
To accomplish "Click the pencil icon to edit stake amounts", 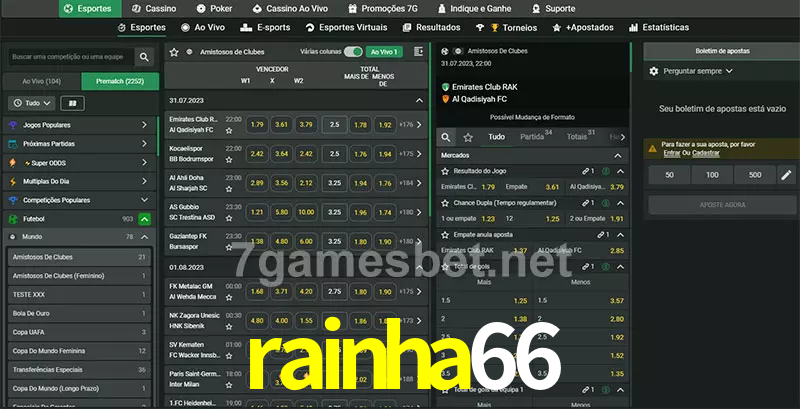I will pyautogui.click(x=786, y=175).
